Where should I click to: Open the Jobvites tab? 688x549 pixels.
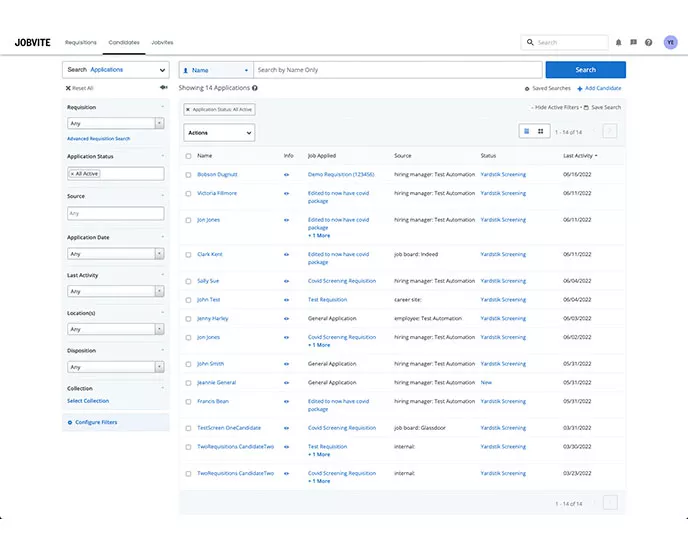pyautogui.click(x=162, y=43)
